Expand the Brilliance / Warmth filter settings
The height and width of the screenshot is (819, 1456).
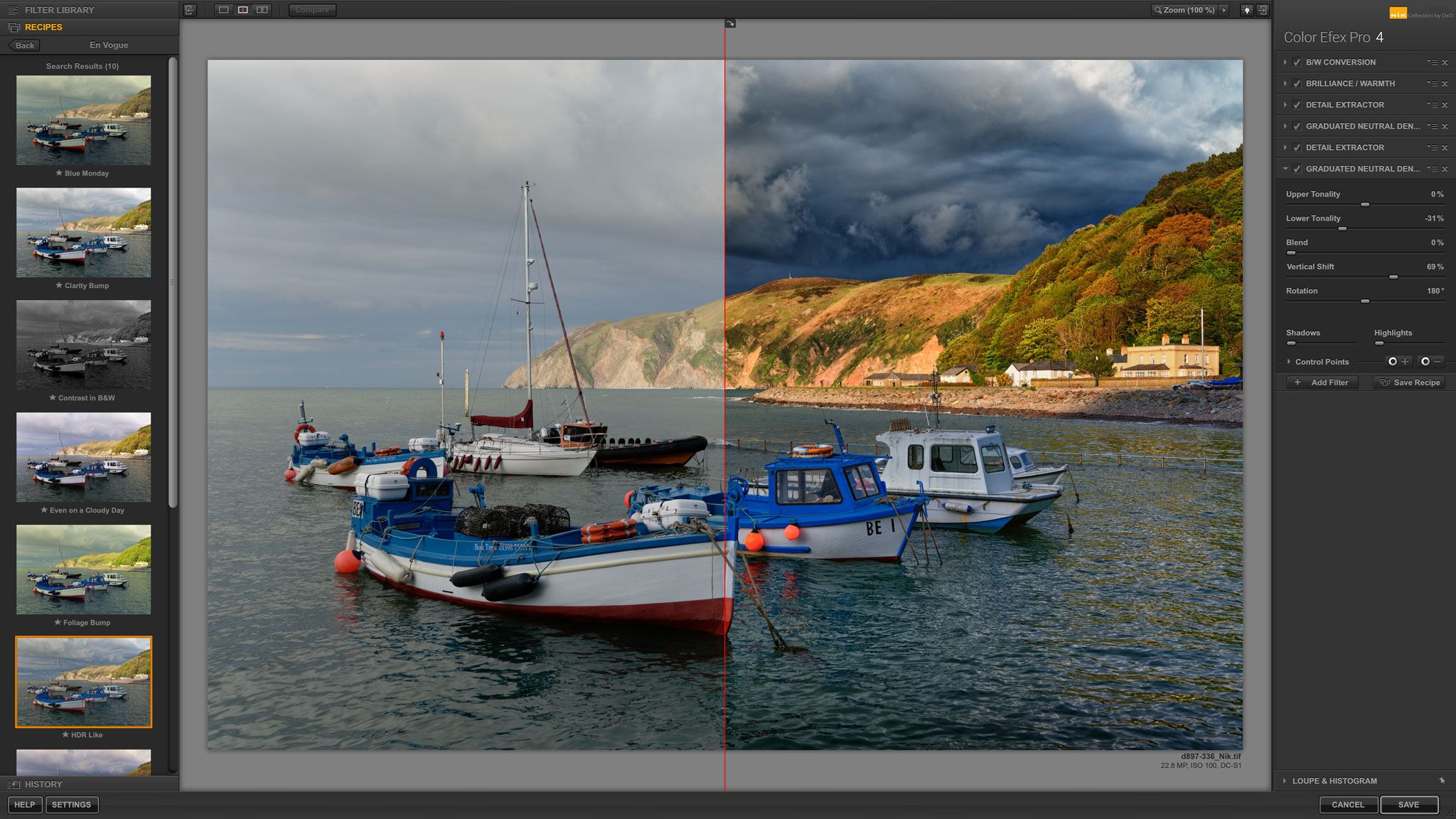pos(1285,84)
